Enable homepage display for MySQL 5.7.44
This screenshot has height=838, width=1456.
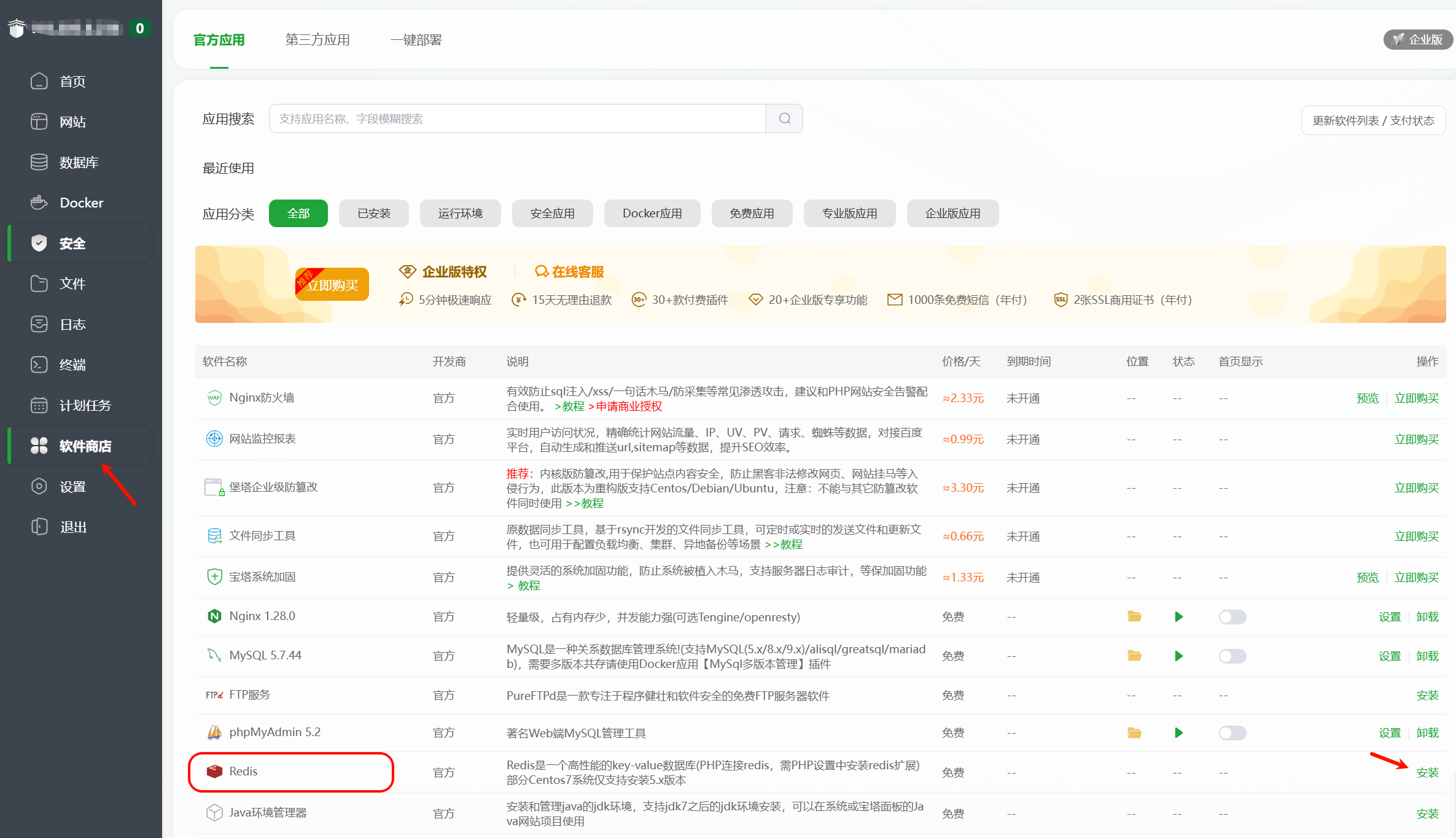point(1232,656)
